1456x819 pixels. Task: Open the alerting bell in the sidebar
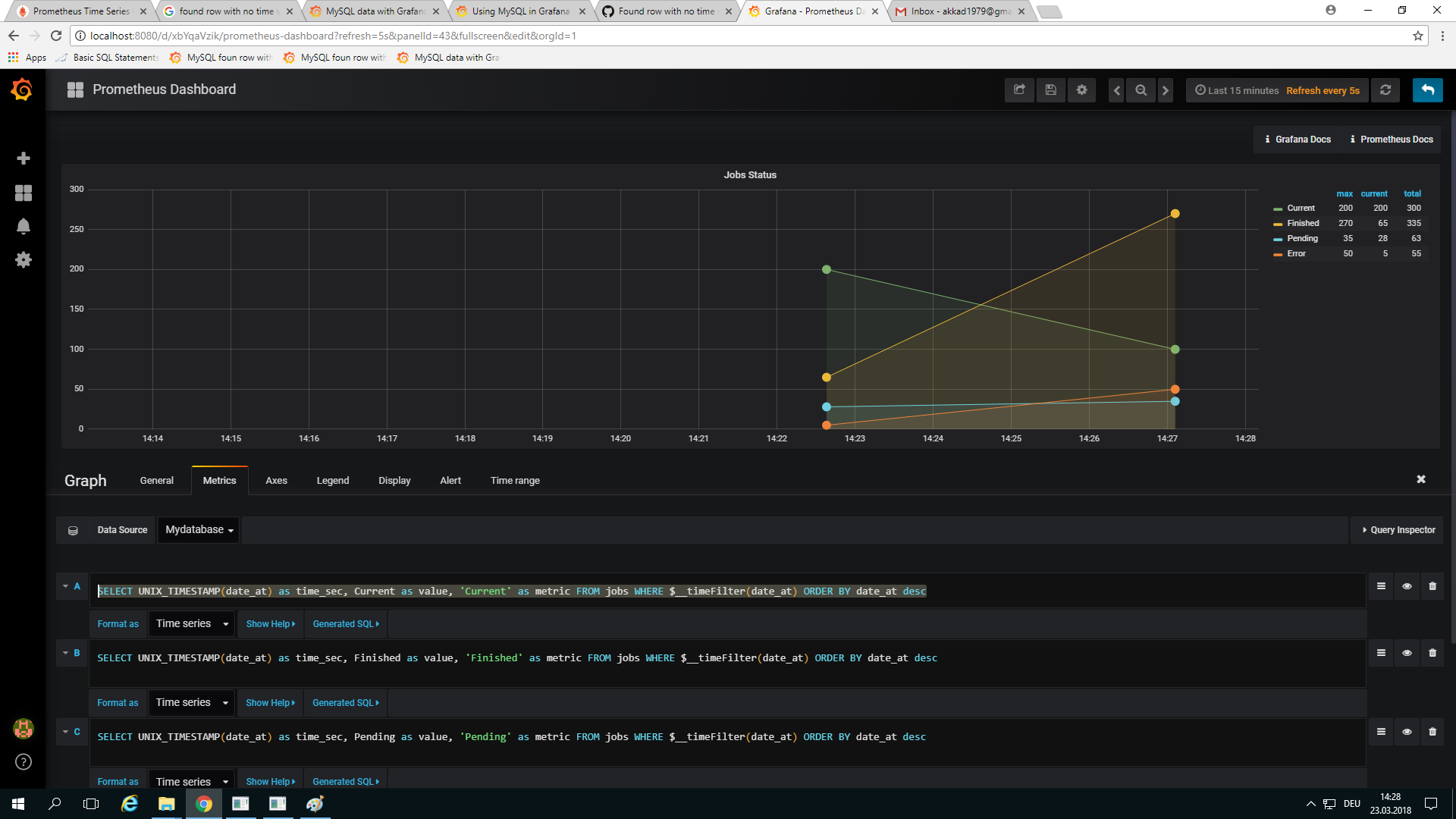point(24,226)
